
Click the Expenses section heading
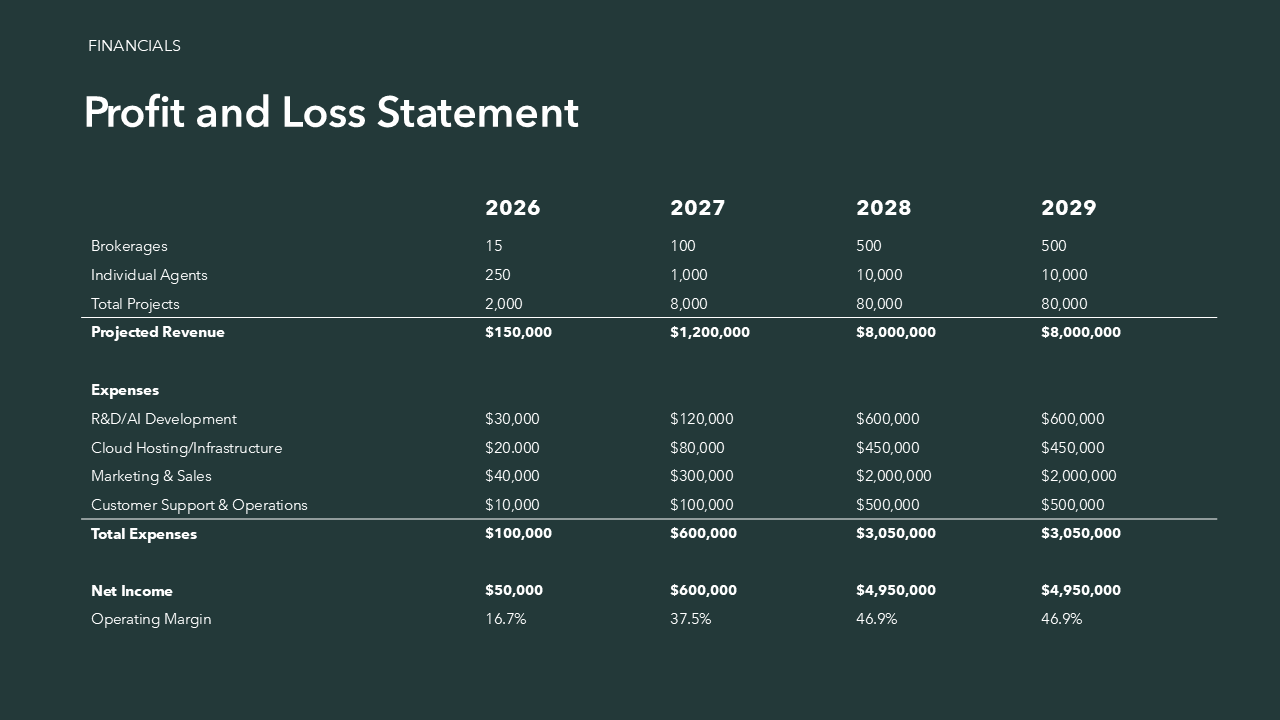tap(125, 390)
